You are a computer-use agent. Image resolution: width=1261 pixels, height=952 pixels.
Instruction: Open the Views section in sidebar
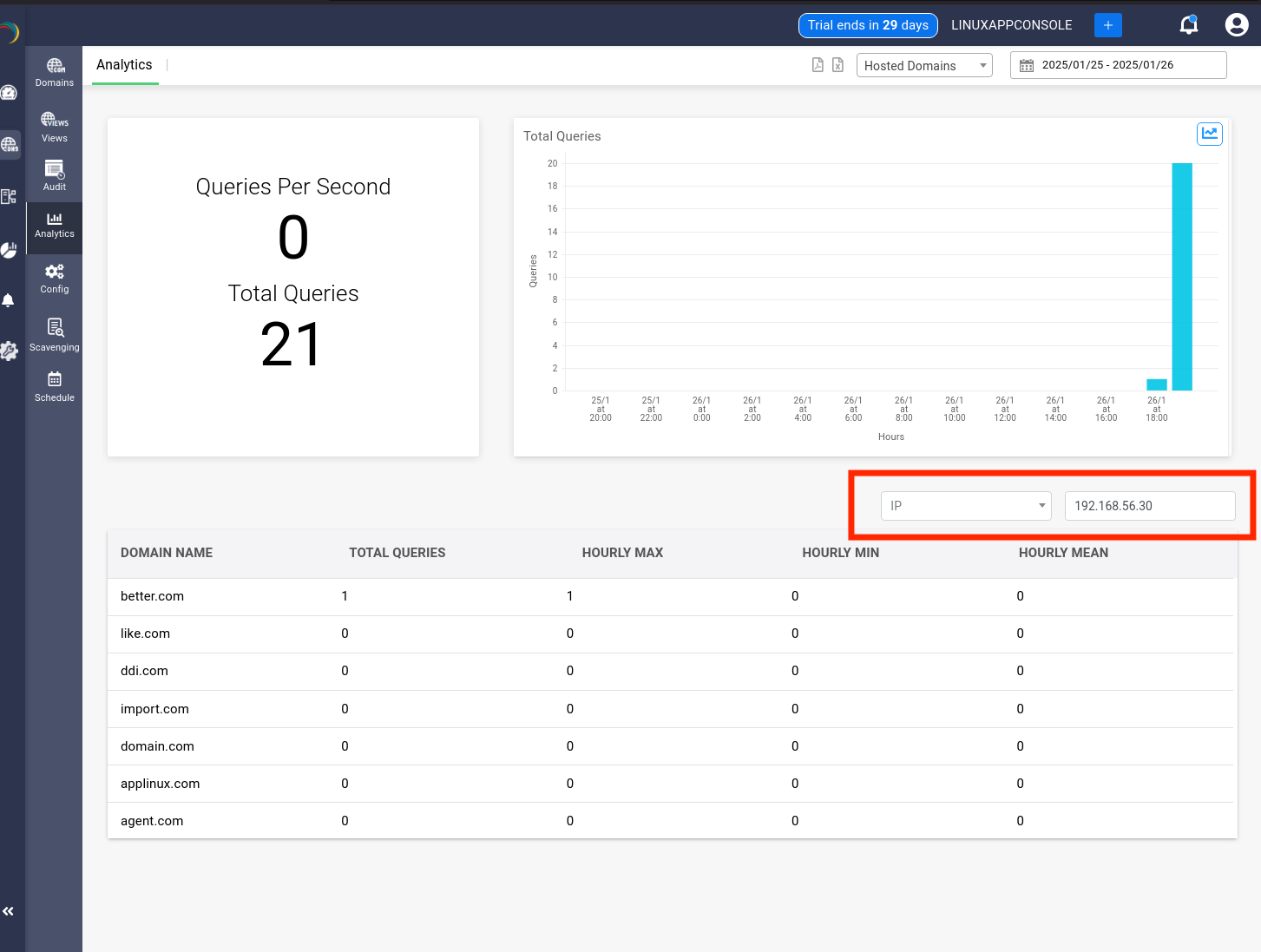pos(54,126)
